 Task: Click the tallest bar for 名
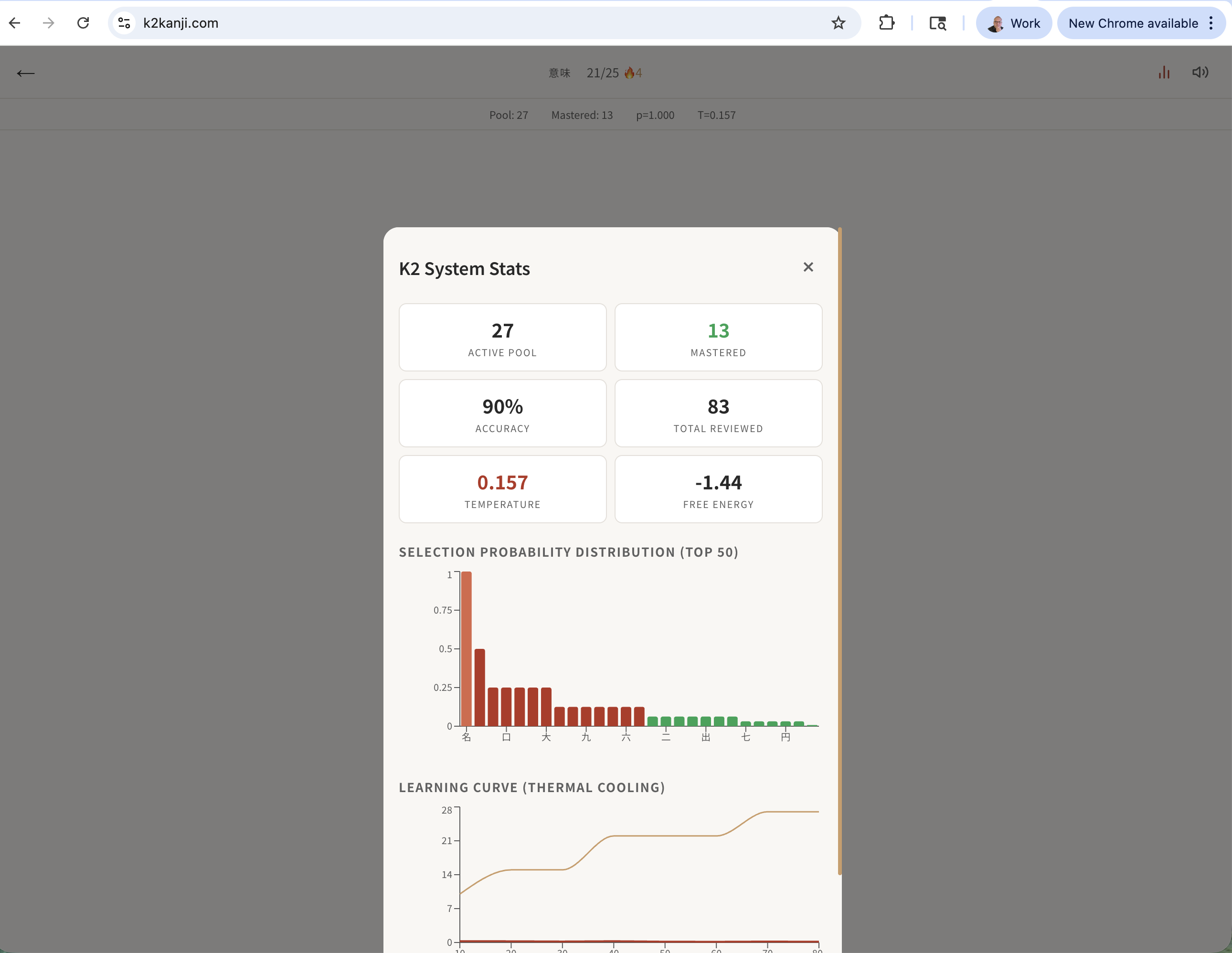coord(467,648)
